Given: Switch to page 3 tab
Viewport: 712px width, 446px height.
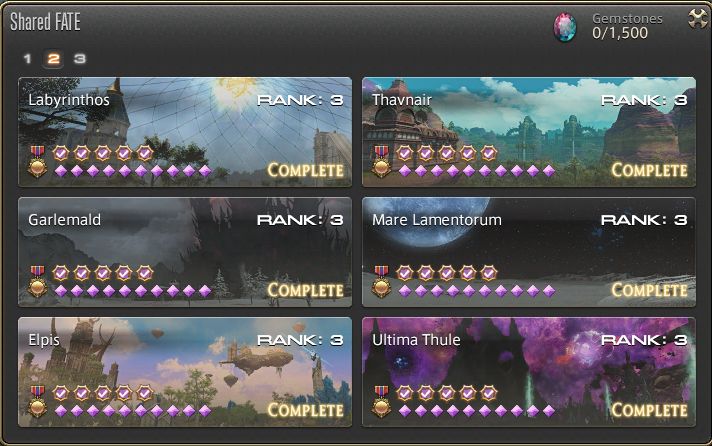Looking at the screenshot, I should coord(80,58).
